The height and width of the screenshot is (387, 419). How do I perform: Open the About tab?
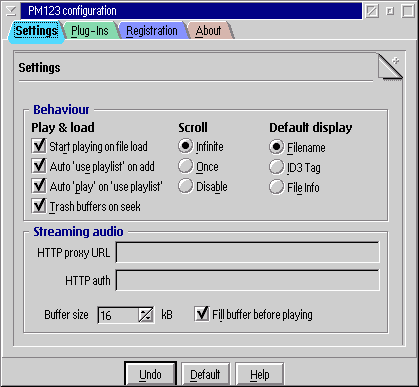[209, 31]
